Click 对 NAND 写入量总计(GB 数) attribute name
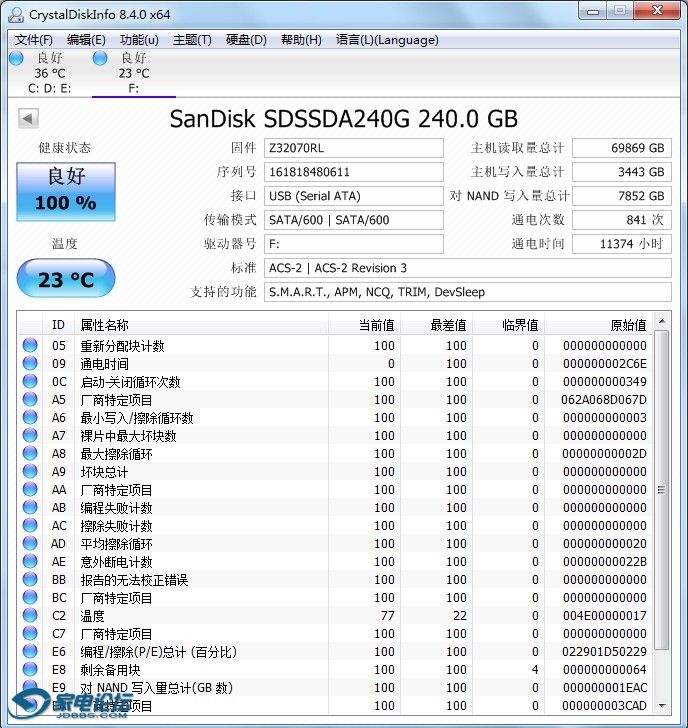This screenshot has width=688, height=728. [x=156, y=688]
